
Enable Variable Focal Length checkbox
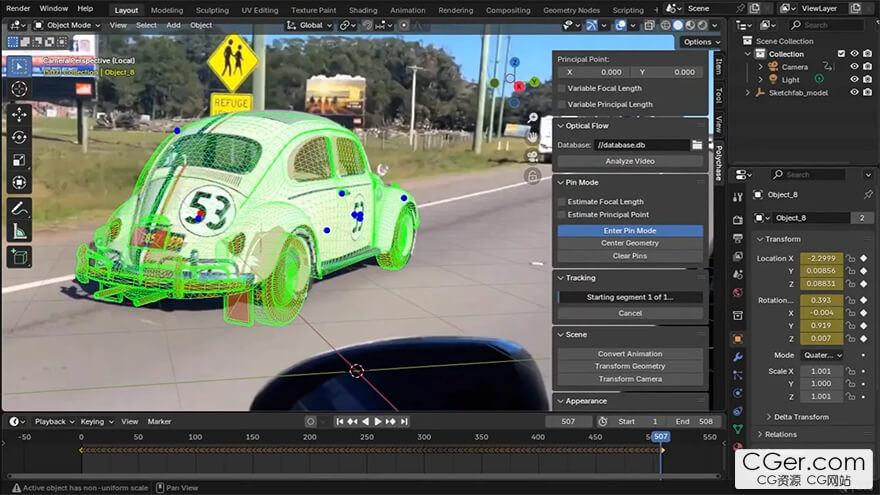(x=562, y=89)
